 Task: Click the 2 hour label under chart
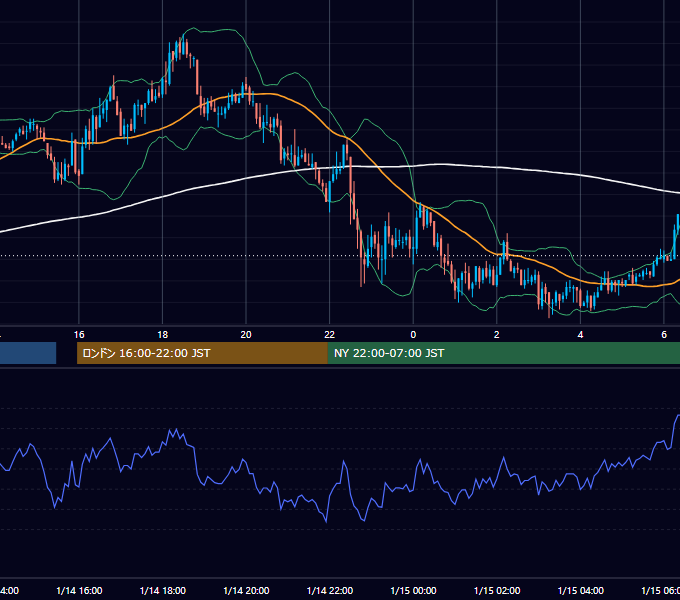click(x=497, y=335)
